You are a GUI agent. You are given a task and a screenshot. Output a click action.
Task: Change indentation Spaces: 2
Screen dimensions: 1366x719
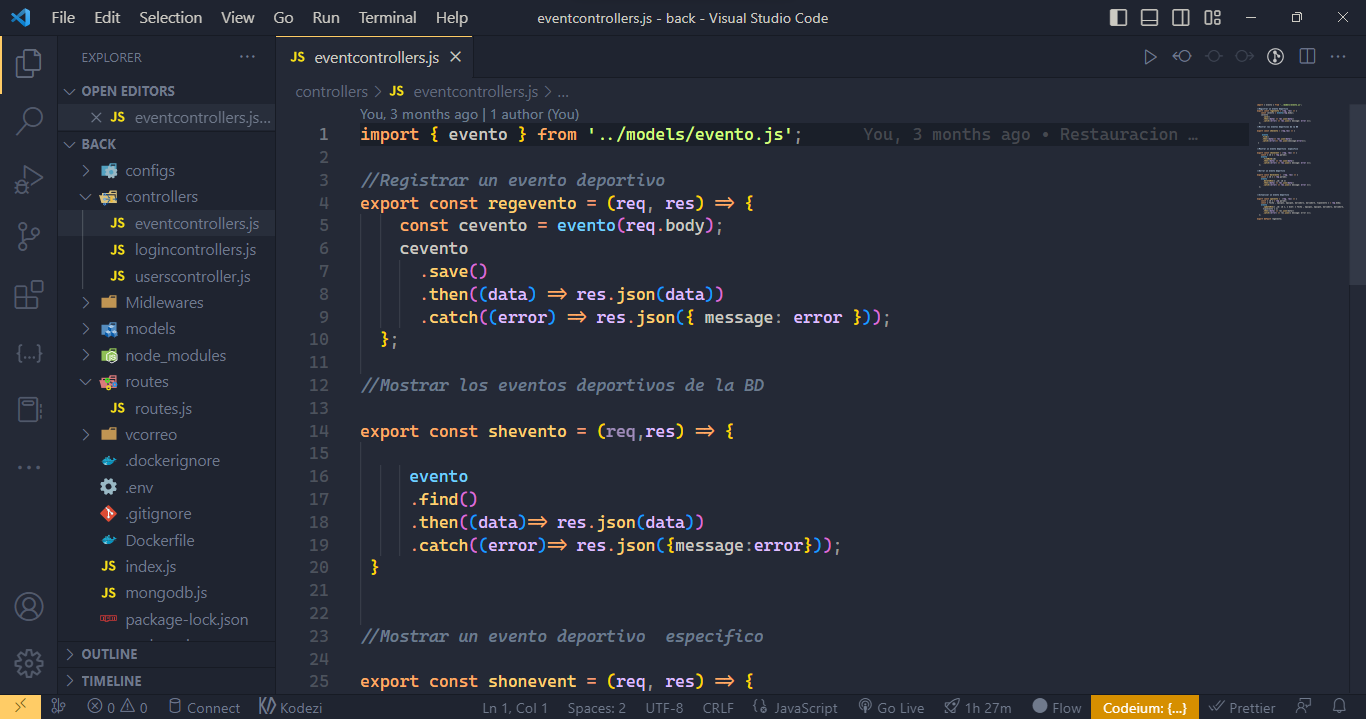pyautogui.click(x=596, y=707)
